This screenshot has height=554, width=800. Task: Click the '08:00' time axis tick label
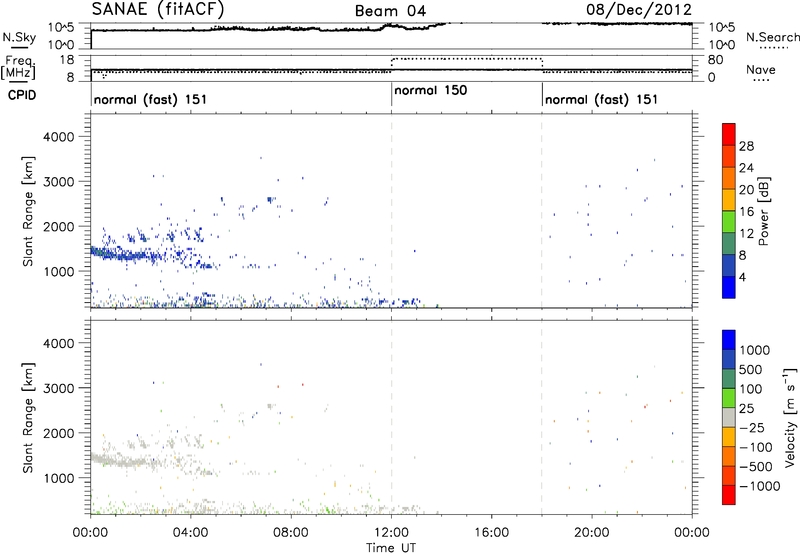coord(291,533)
